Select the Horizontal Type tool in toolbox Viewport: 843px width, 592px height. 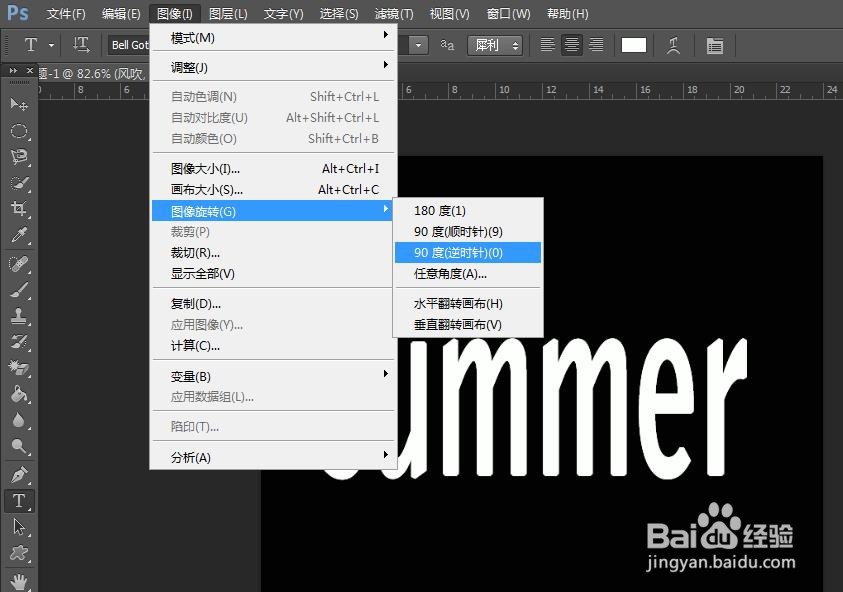[x=19, y=501]
